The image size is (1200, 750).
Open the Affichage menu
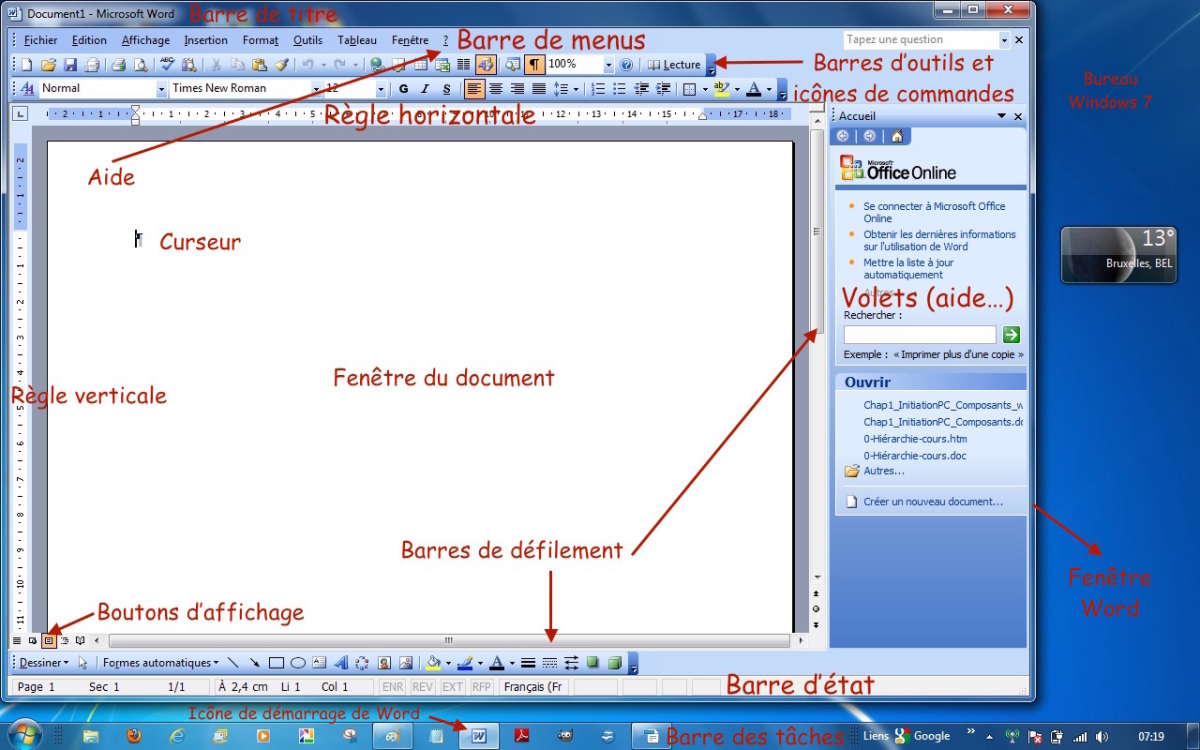146,41
